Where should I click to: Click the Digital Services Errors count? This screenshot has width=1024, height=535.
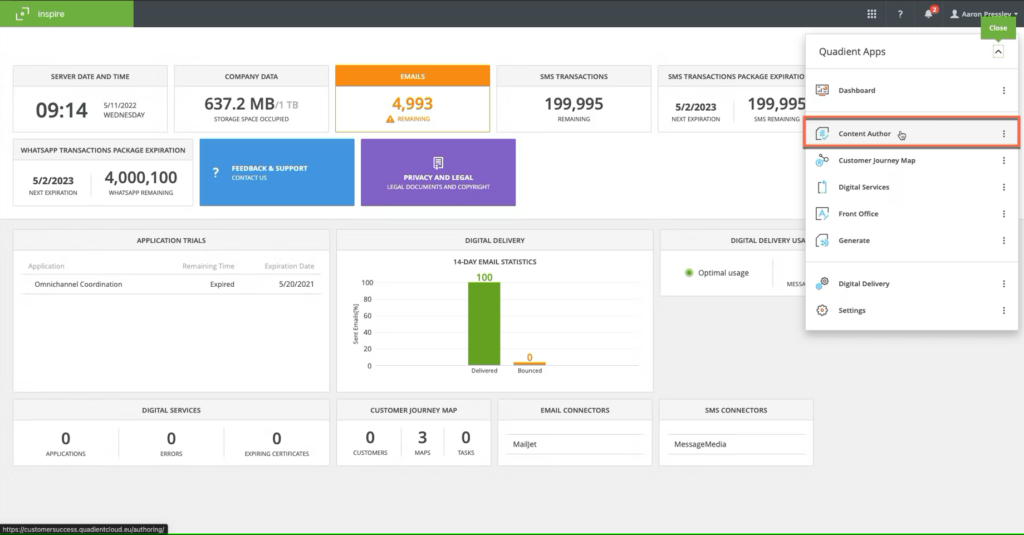pos(171,438)
